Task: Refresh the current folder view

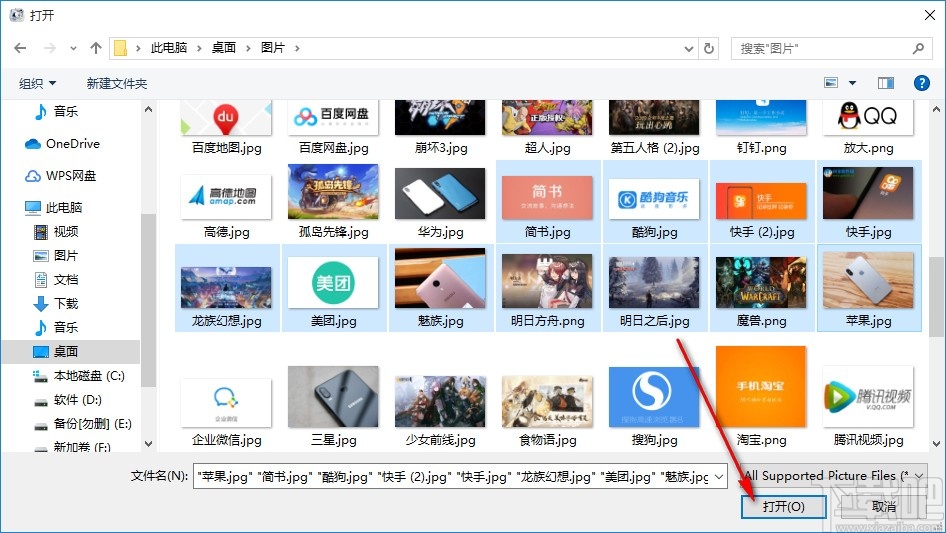Action: 710,48
